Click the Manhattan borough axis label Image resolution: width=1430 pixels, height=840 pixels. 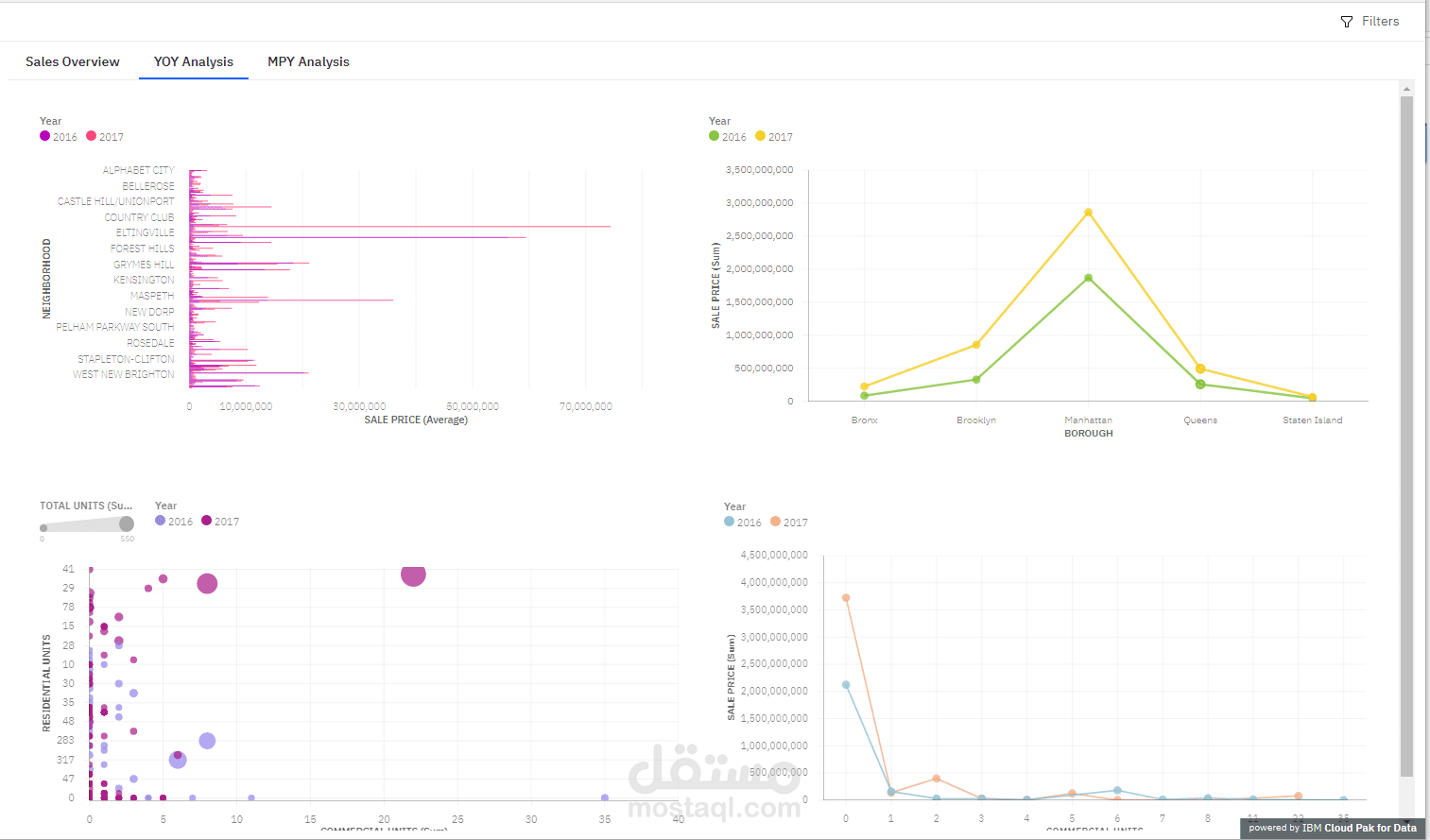[x=1088, y=420]
